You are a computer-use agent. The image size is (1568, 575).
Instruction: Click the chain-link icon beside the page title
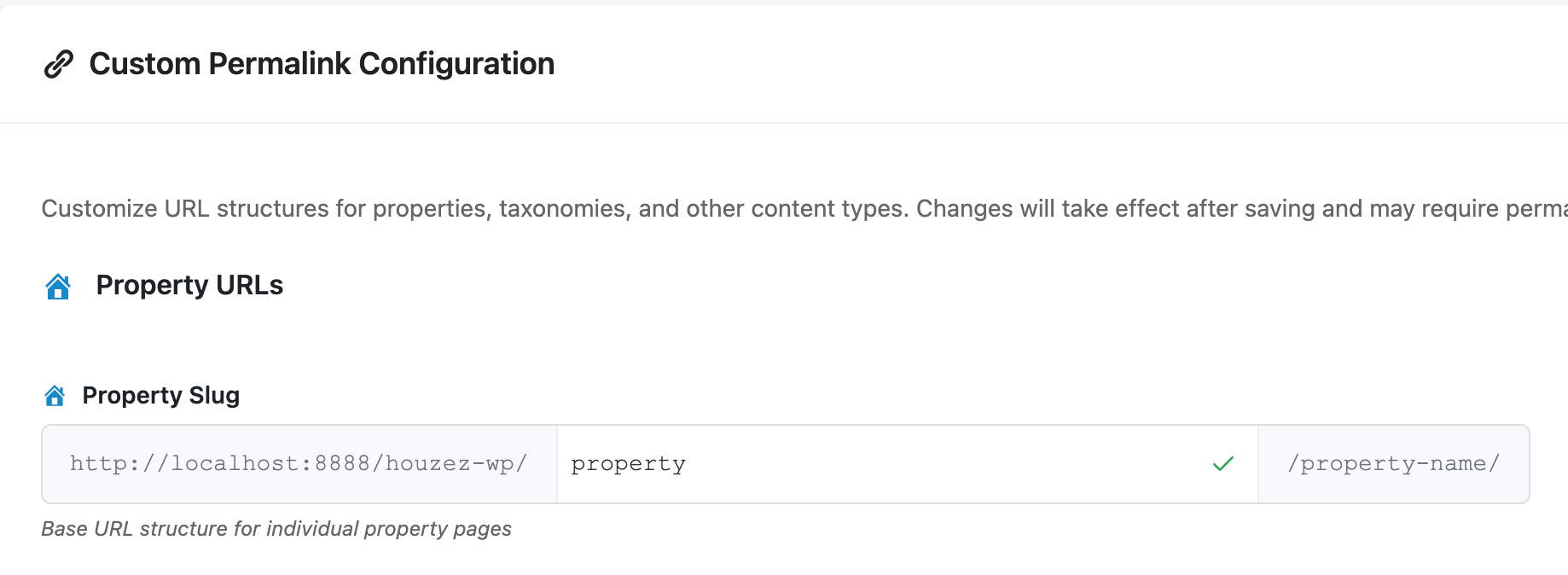pos(58,64)
